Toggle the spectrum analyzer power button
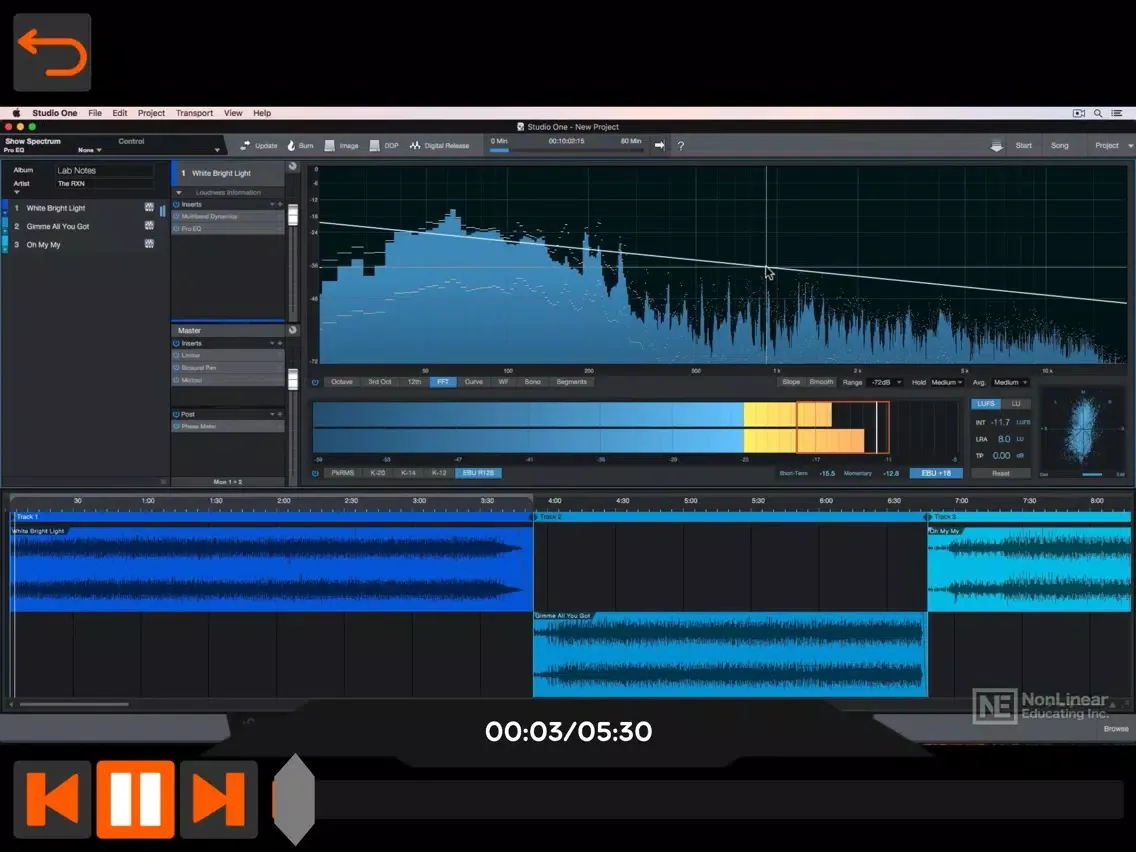This screenshot has height=852, width=1136. point(315,382)
